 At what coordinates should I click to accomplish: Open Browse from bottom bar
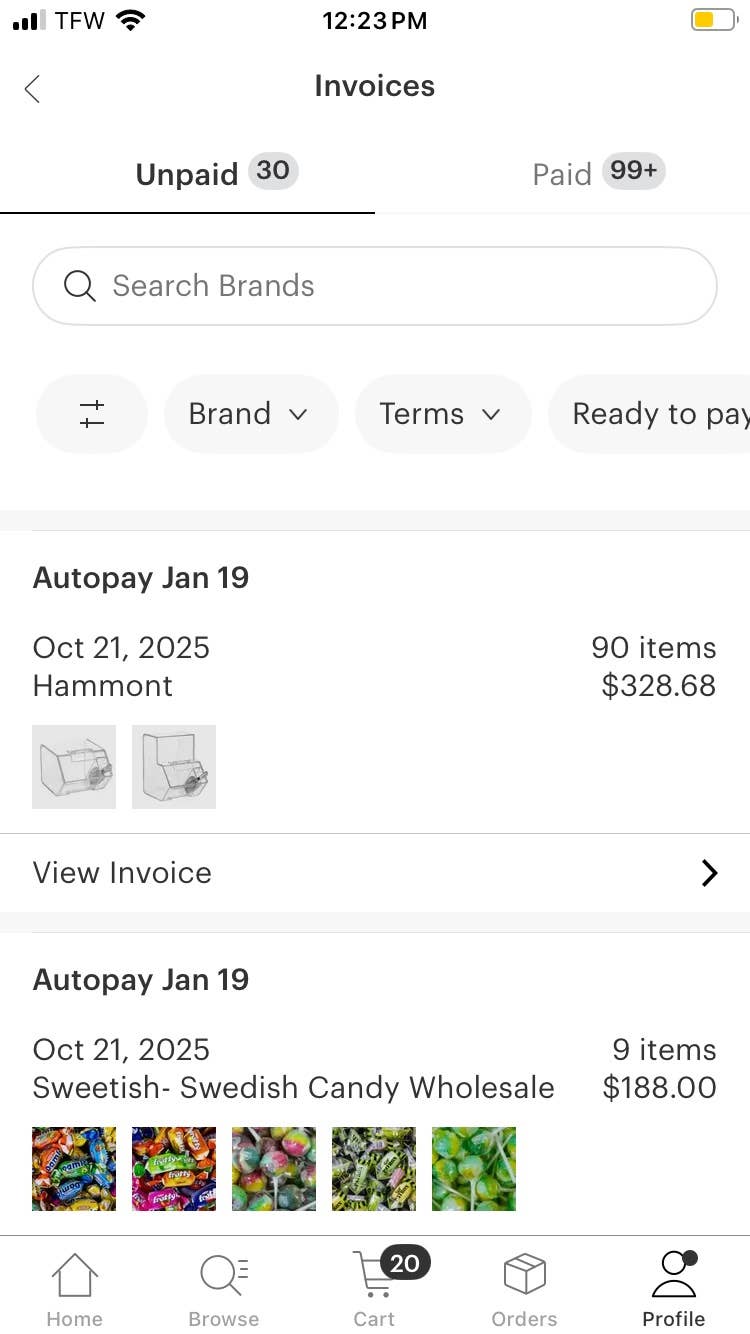224,1290
